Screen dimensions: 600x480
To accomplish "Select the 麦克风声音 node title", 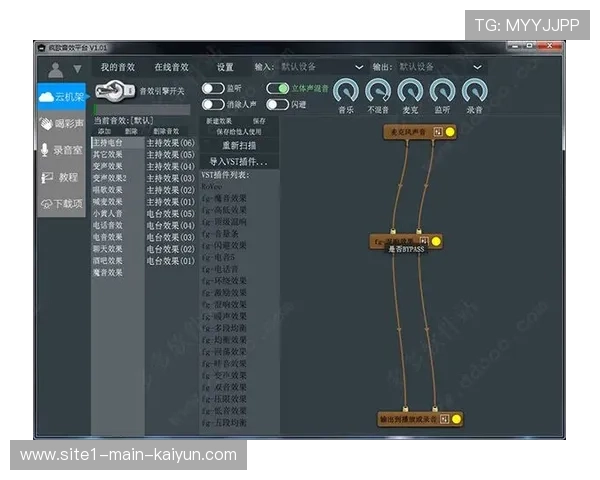I will point(408,132).
